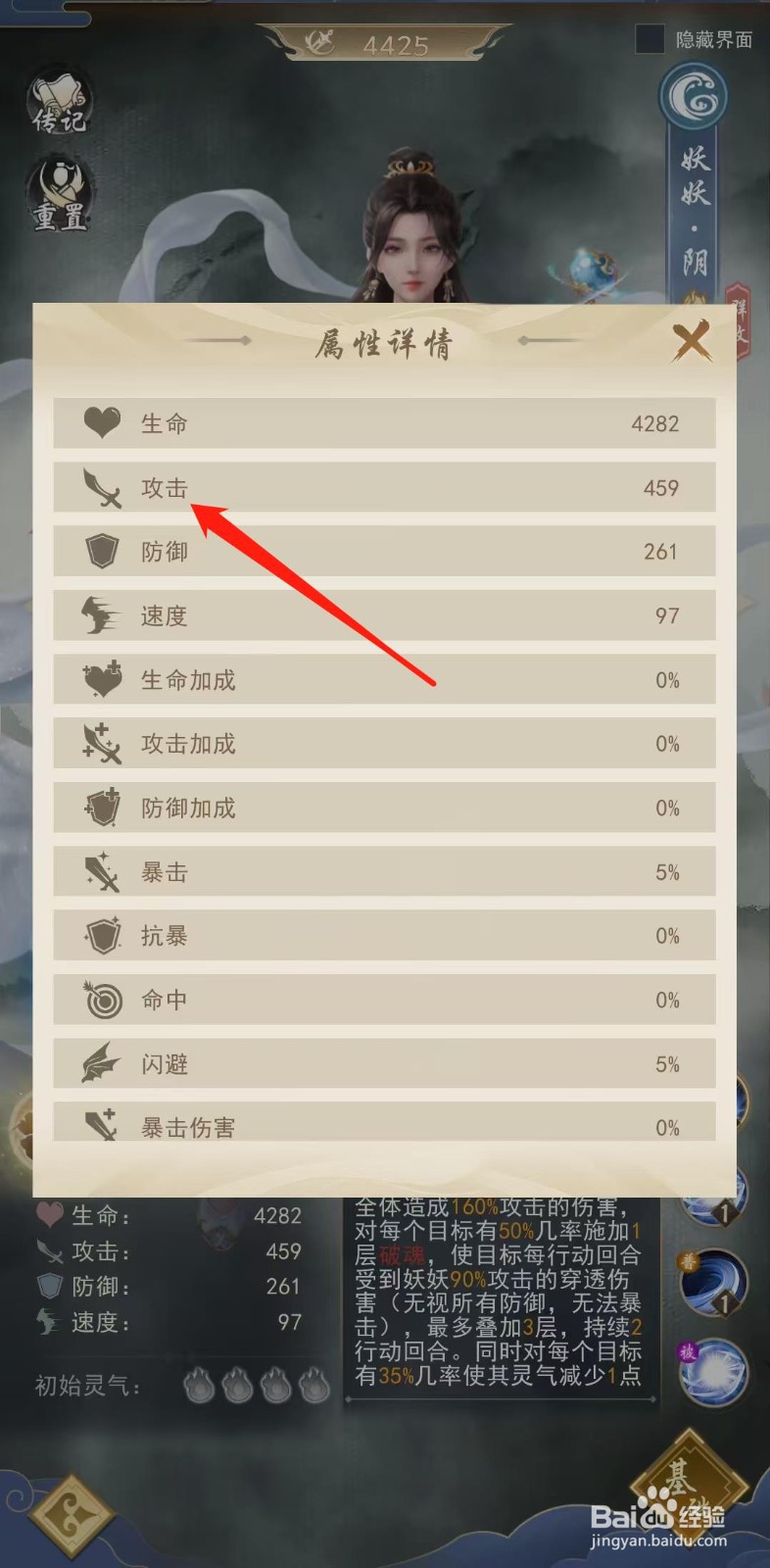
Task: Close the 属性详情 panel with X
Action: point(692,342)
